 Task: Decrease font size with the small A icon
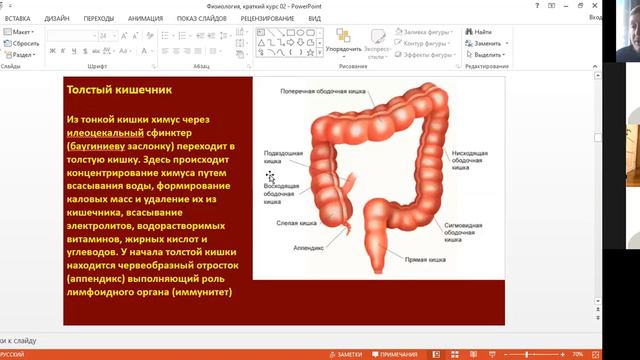point(136,36)
